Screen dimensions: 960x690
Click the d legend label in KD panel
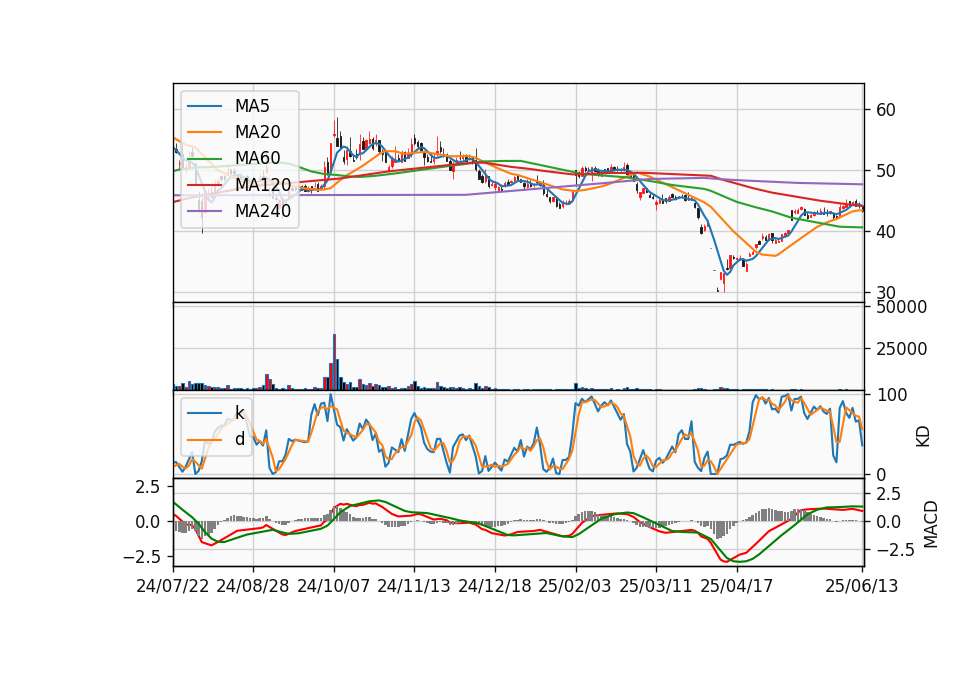pos(239,439)
